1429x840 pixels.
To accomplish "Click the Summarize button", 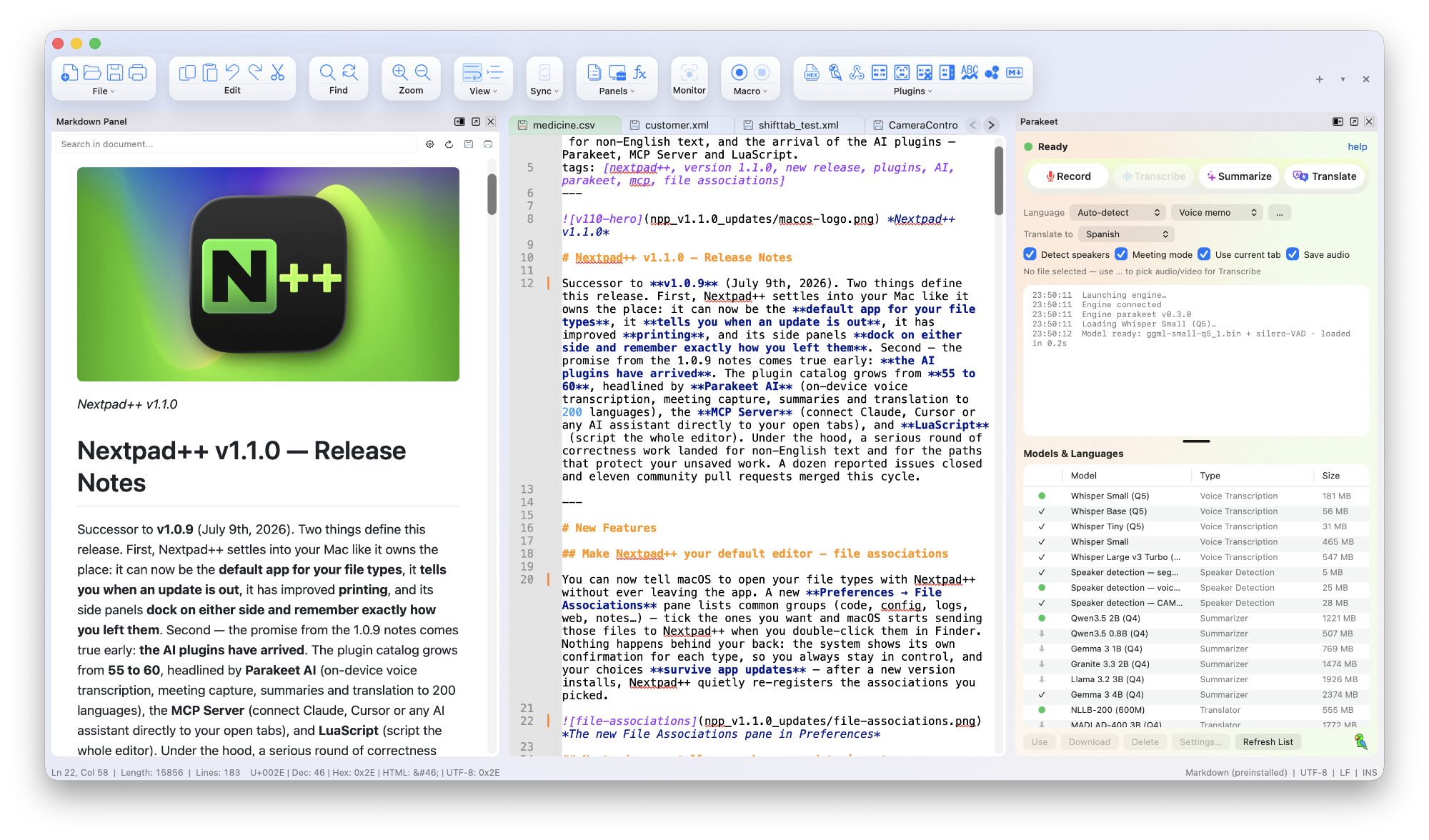I will (1240, 176).
